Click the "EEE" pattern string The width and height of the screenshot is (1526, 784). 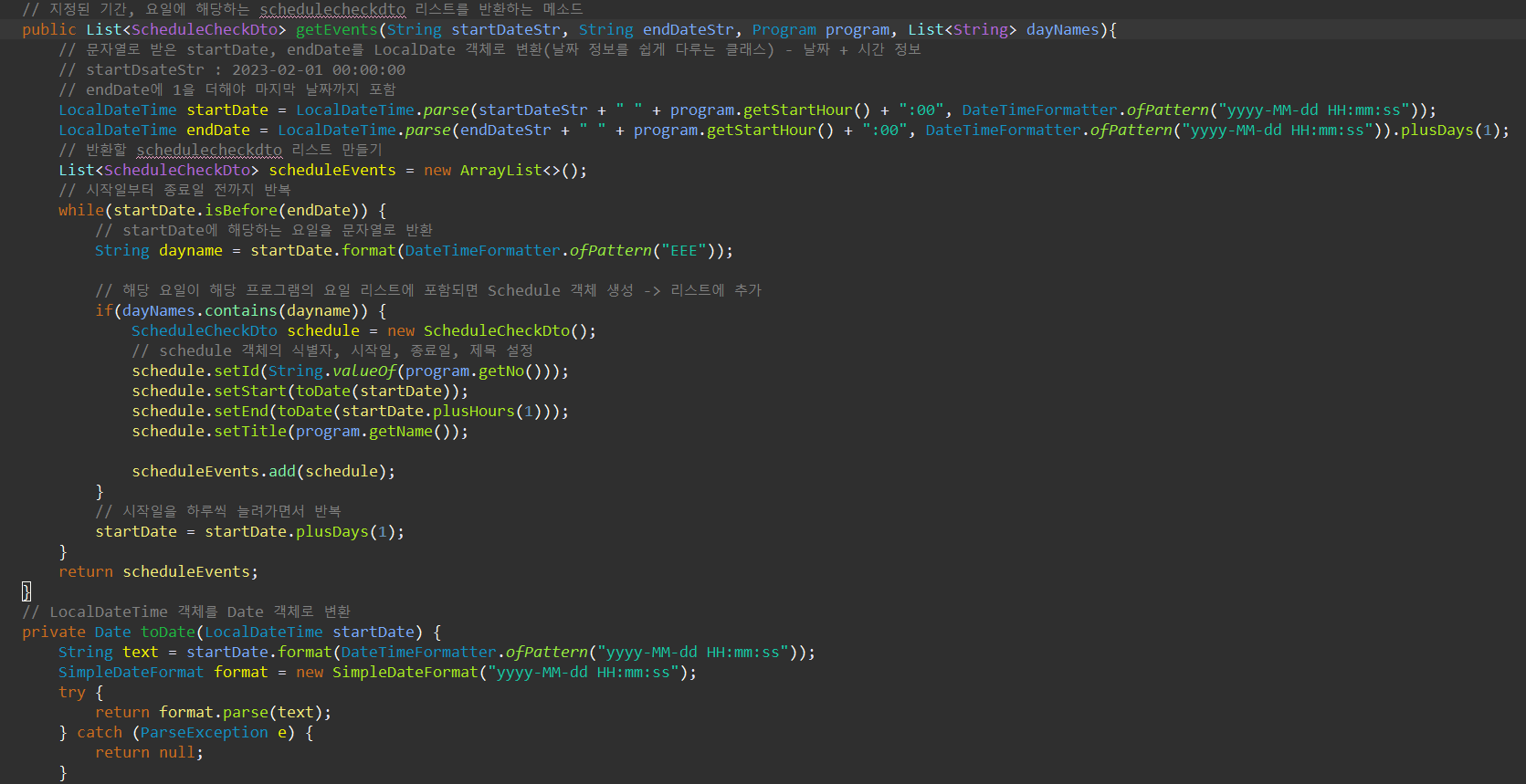coord(683,251)
